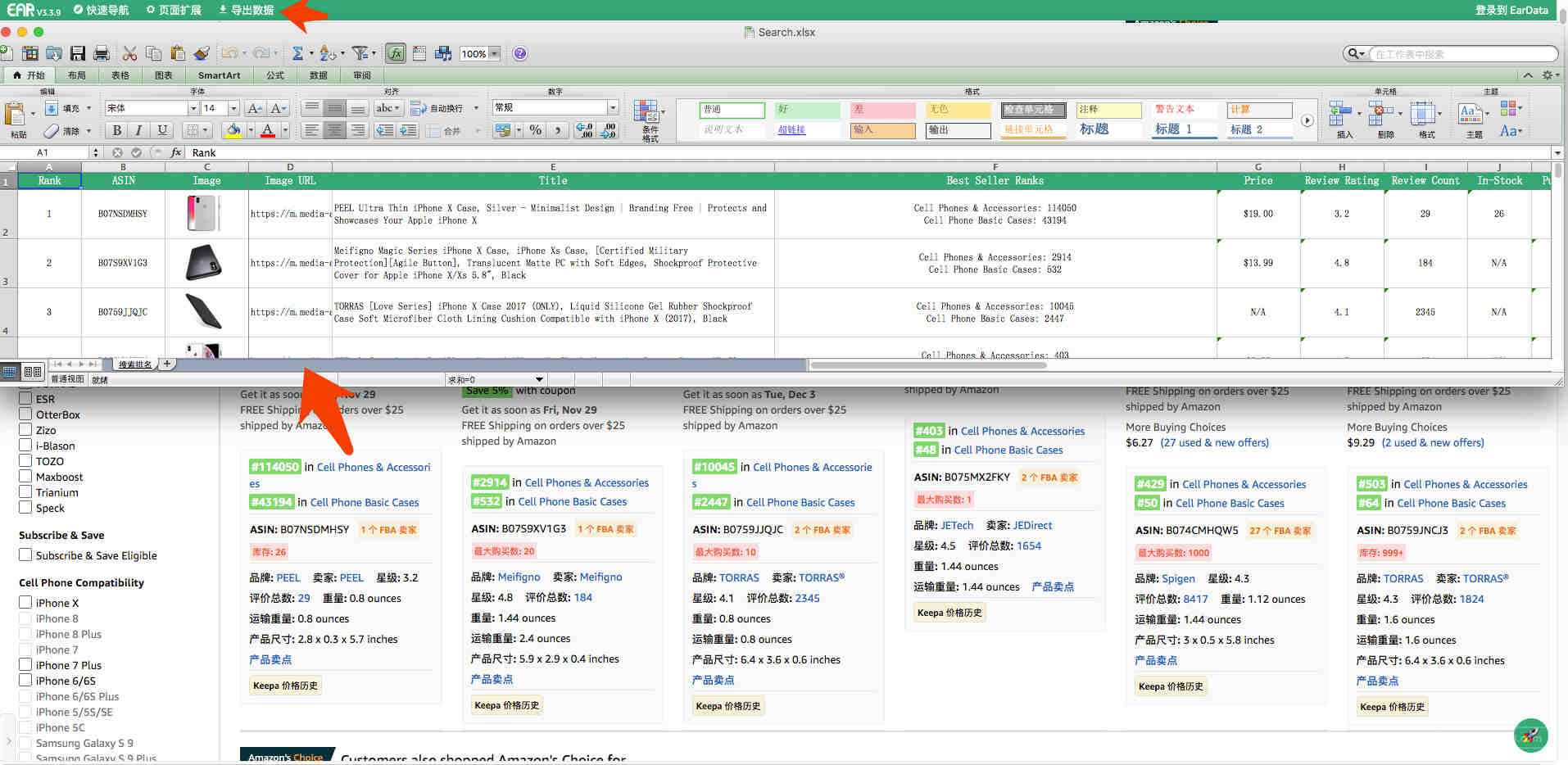Screen dimensions: 1568x765
Task: Toggle the fx formula builder toolbar icon
Action: (396, 53)
